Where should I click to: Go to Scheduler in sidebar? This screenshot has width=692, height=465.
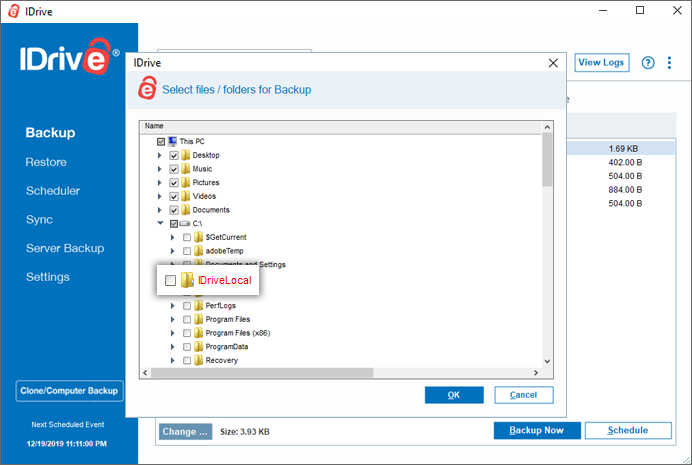pos(53,191)
